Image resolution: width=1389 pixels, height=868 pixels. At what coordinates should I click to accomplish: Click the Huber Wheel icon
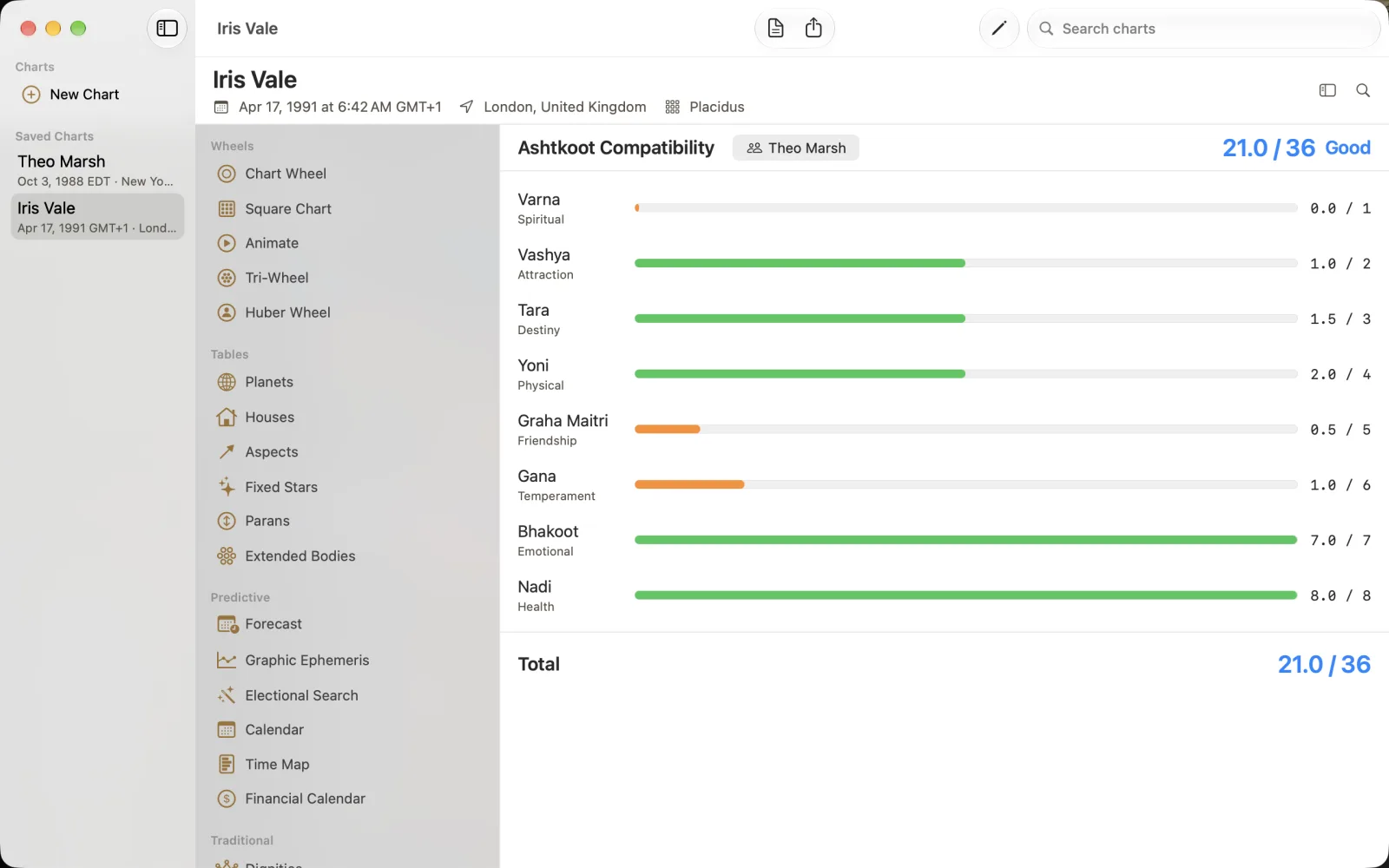pos(227,312)
